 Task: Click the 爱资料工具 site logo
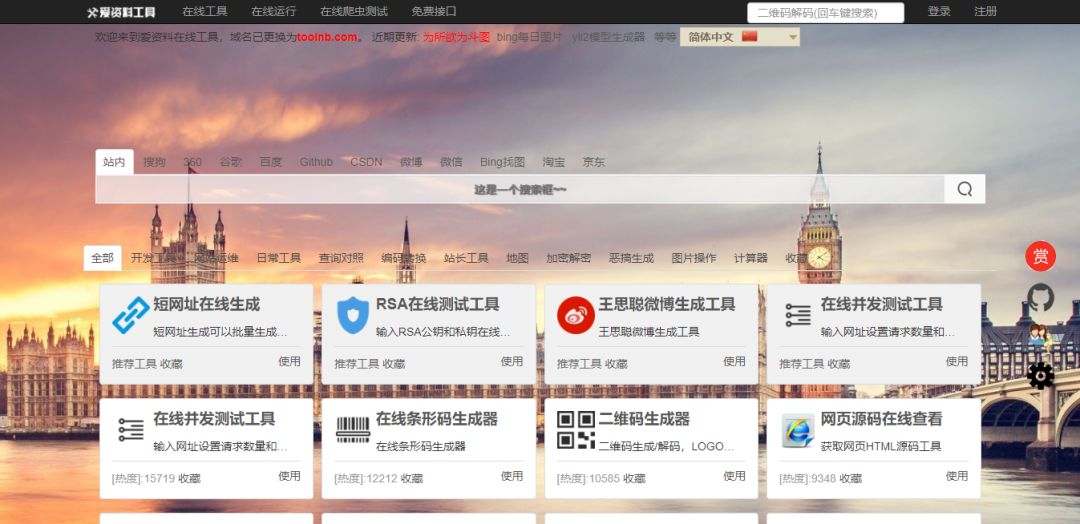pos(121,12)
